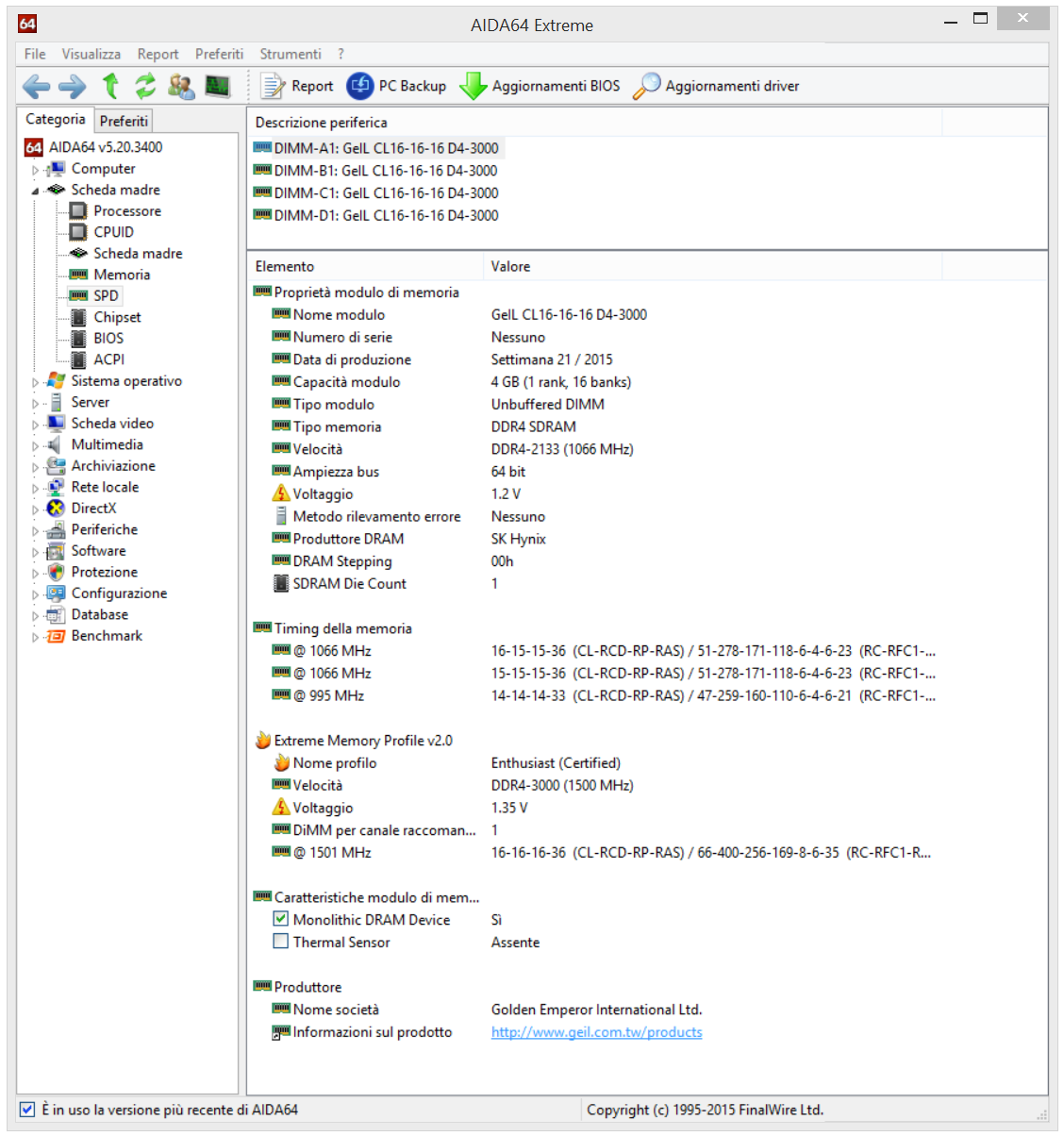Click the Periferiche category icon
The width and height of the screenshot is (1064, 1136).
click(56, 530)
